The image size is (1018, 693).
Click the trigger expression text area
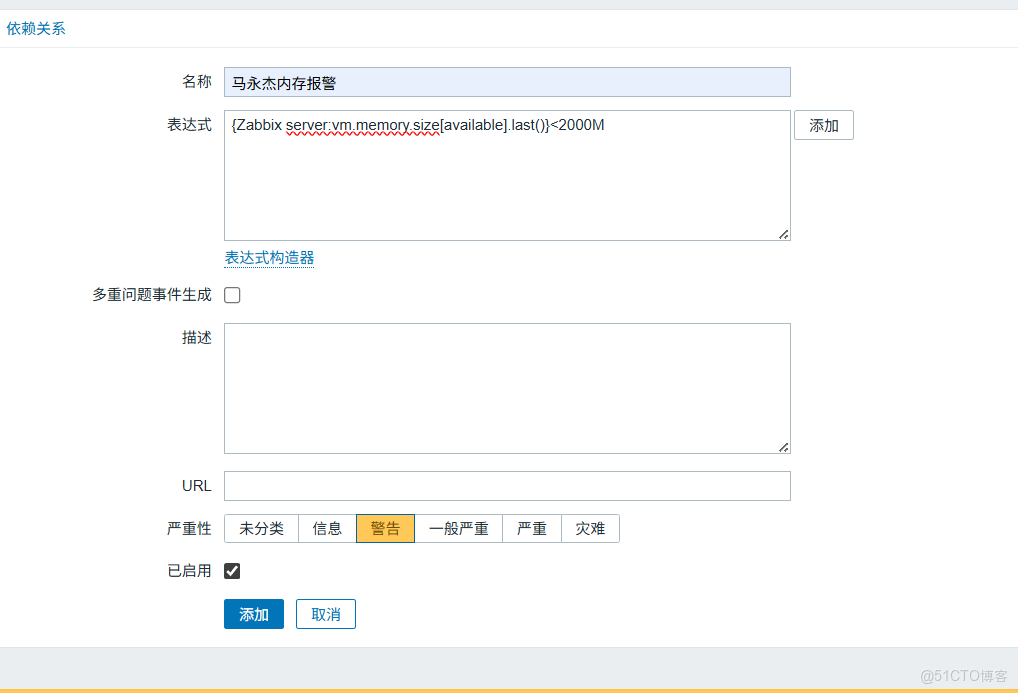tap(500, 175)
